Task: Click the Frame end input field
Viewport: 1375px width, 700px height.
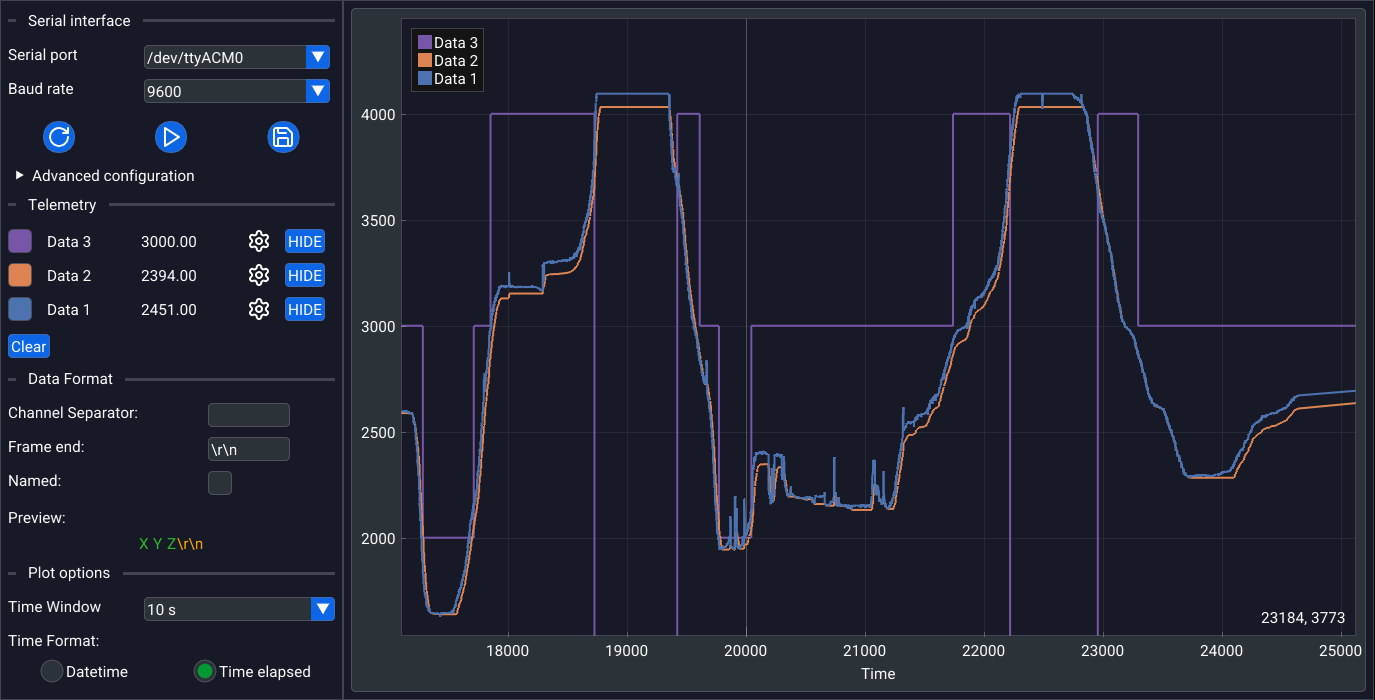Action: coord(248,449)
